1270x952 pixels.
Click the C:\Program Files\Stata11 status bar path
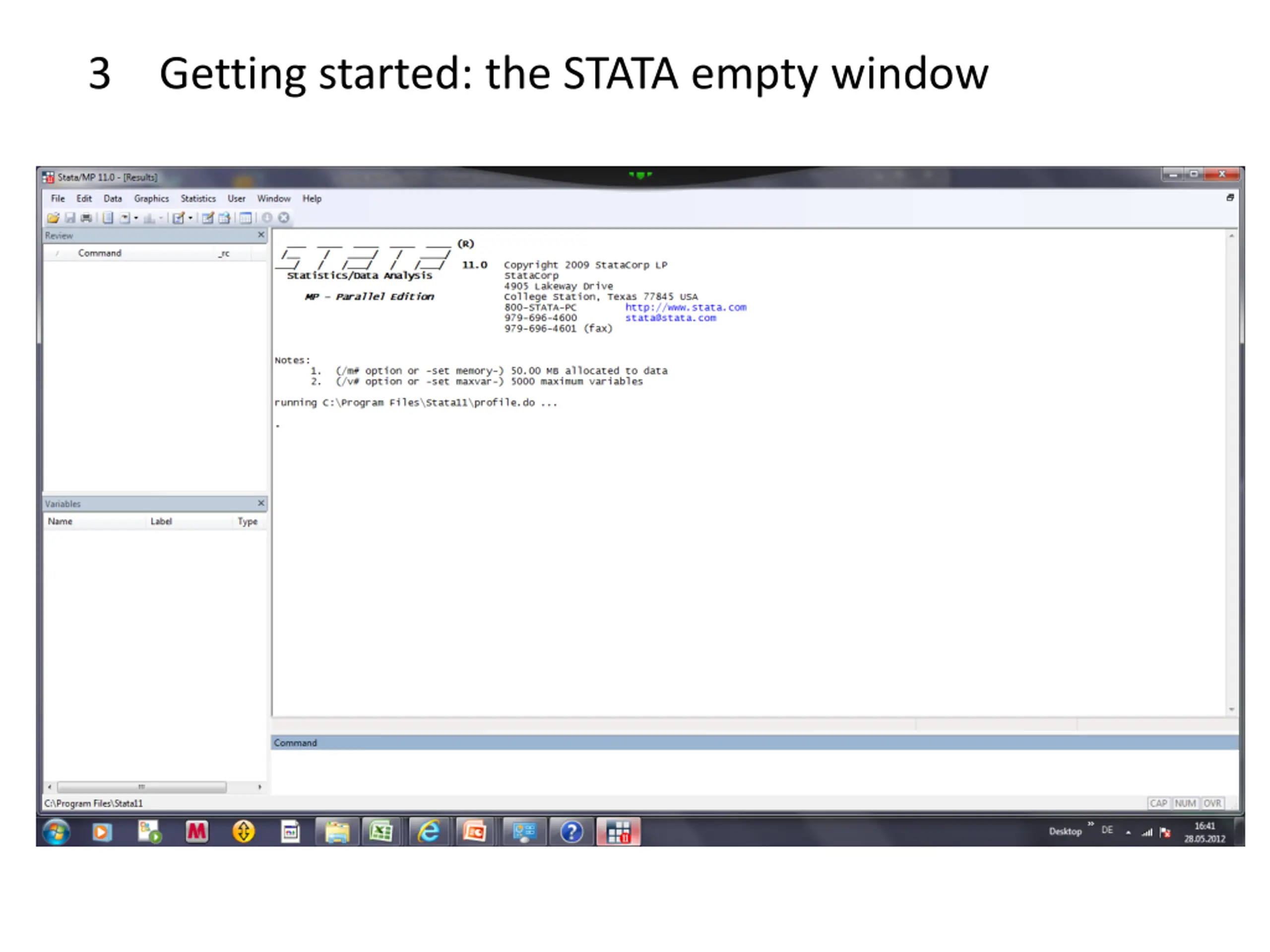click(x=94, y=803)
